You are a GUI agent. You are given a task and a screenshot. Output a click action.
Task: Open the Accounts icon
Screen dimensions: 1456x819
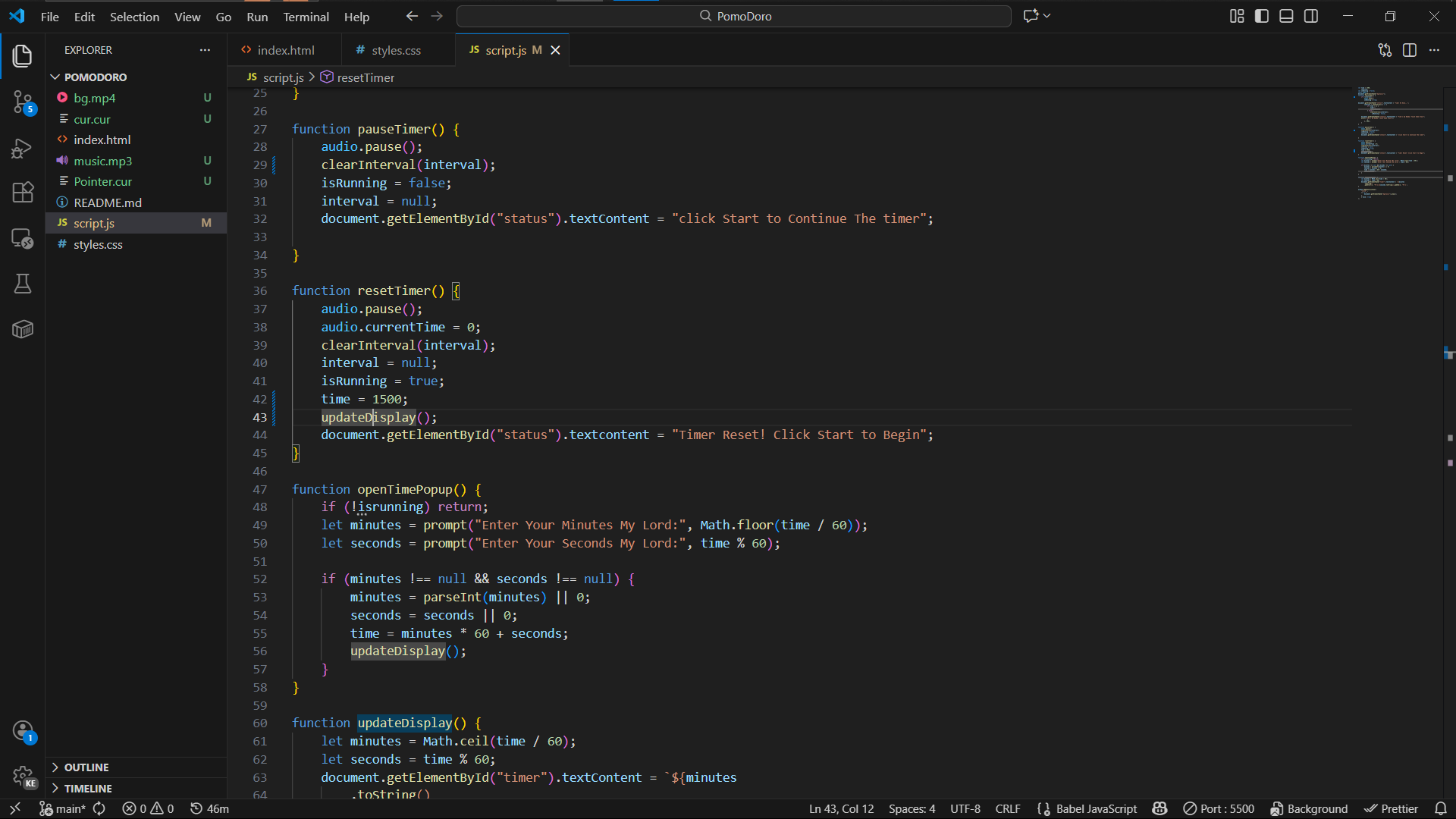point(23,731)
